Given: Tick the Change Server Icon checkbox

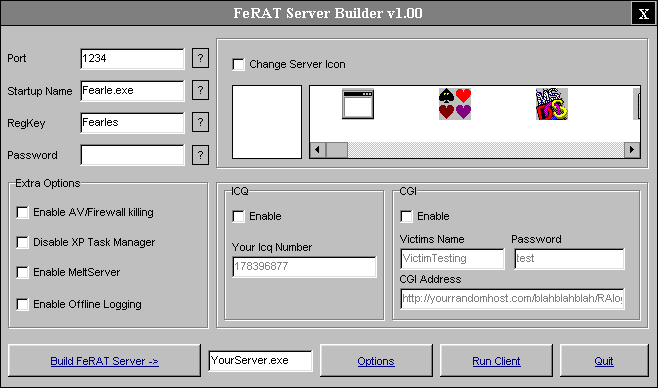Looking at the screenshot, I should pyautogui.click(x=238, y=65).
